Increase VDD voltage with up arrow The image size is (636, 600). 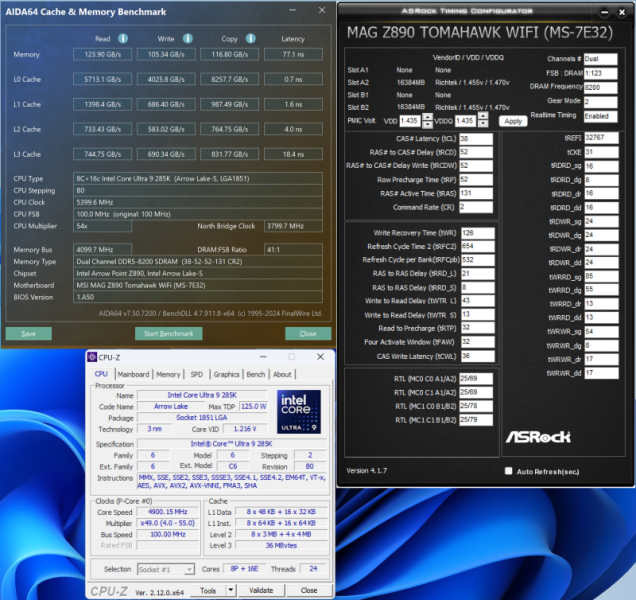[x=427, y=117]
